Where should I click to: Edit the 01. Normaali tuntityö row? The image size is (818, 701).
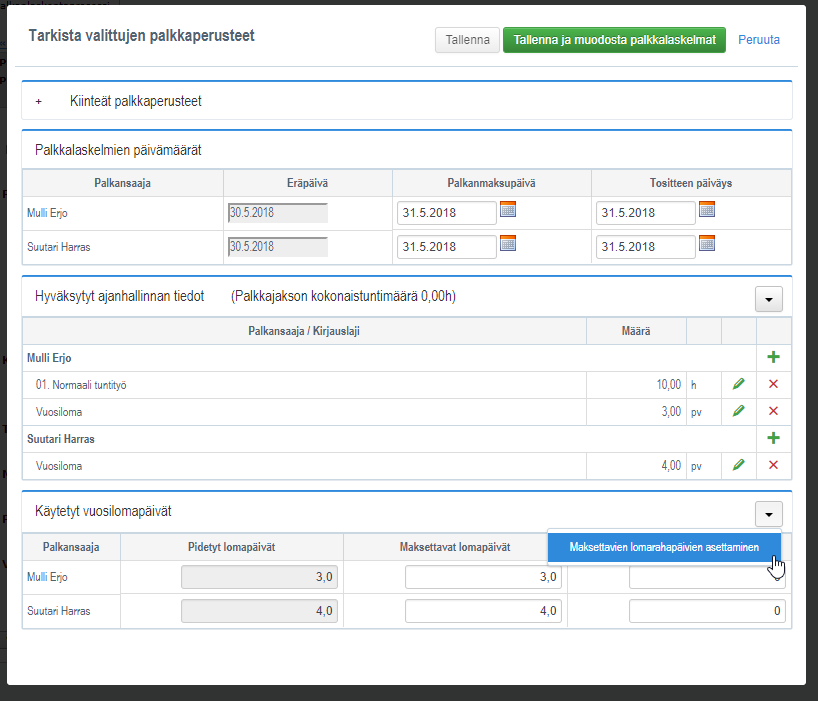[738, 384]
